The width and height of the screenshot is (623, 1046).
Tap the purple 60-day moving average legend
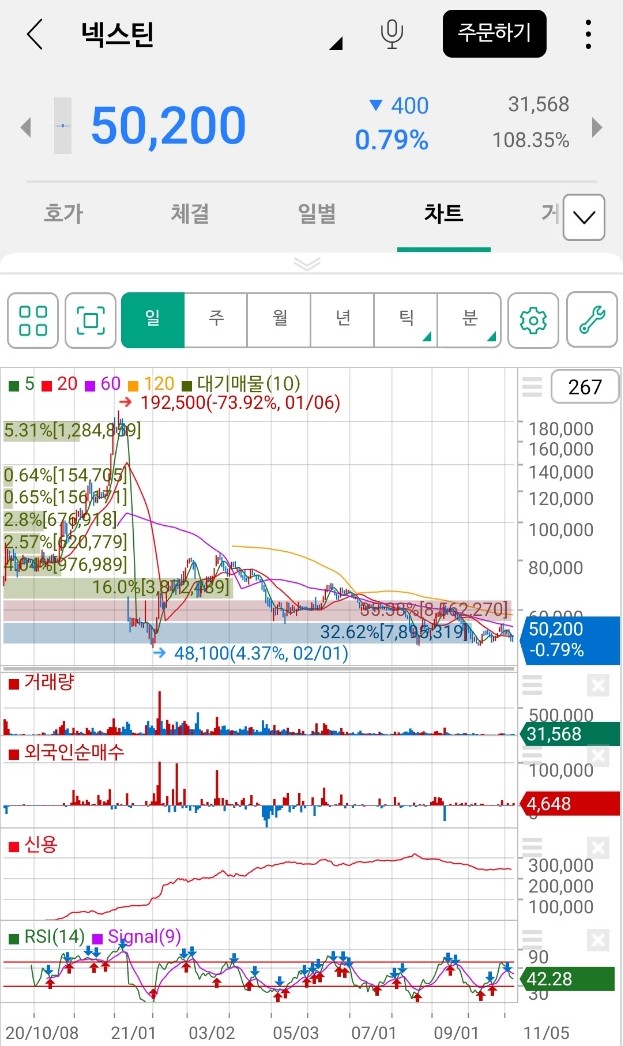pyautogui.click(x=103, y=384)
